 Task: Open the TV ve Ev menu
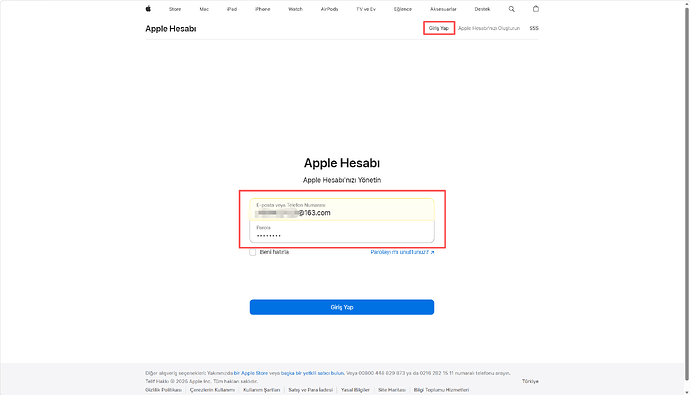(x=366, y=9)
